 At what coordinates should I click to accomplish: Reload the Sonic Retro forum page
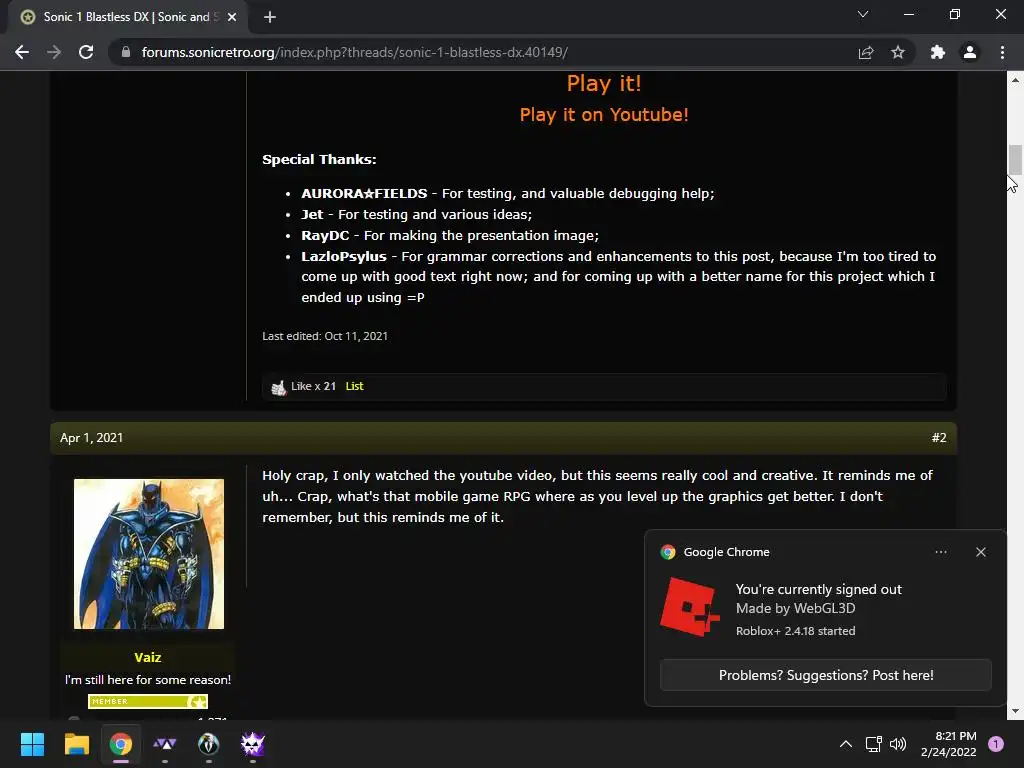86,52
